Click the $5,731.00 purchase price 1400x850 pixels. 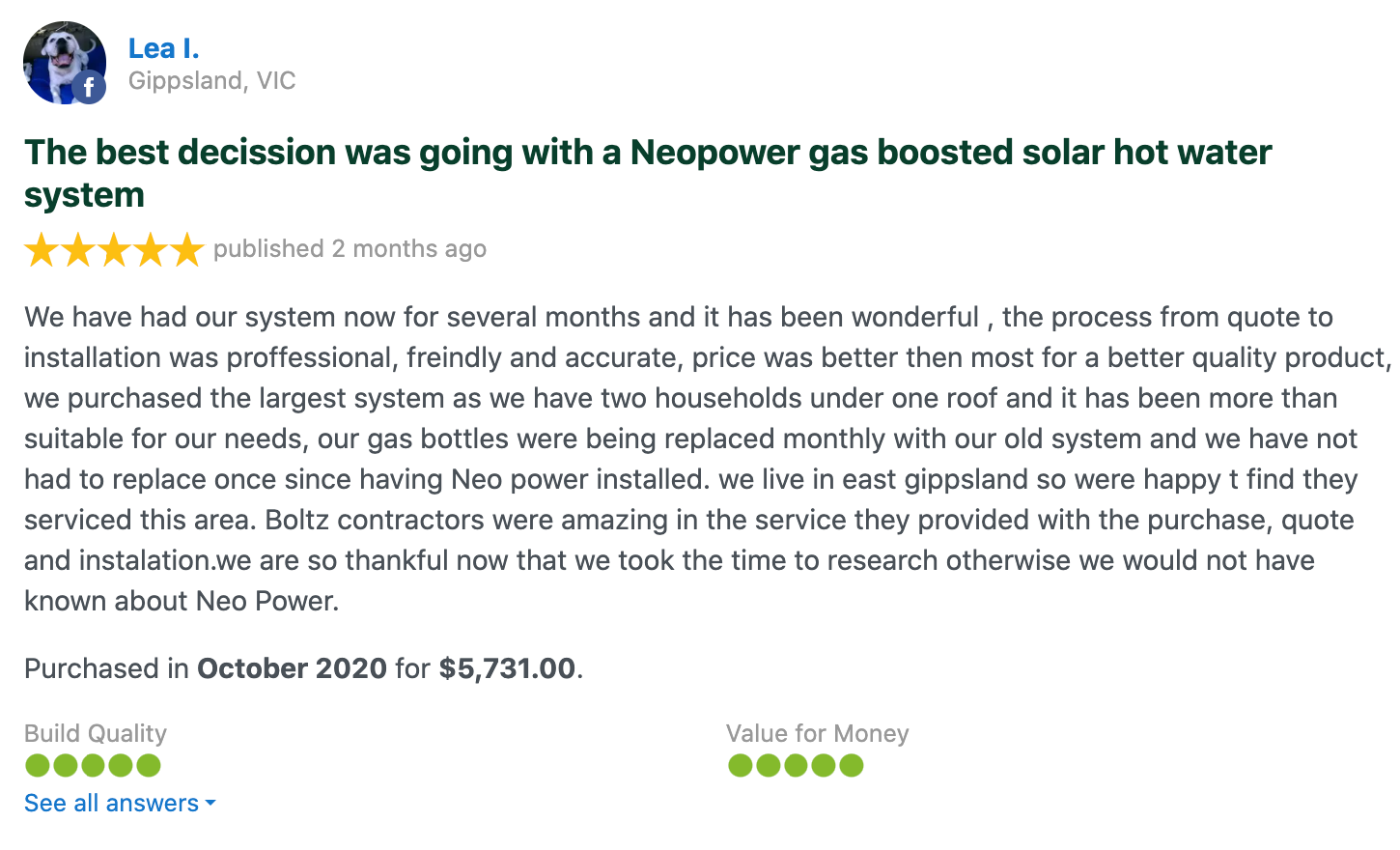click(507, 668)
